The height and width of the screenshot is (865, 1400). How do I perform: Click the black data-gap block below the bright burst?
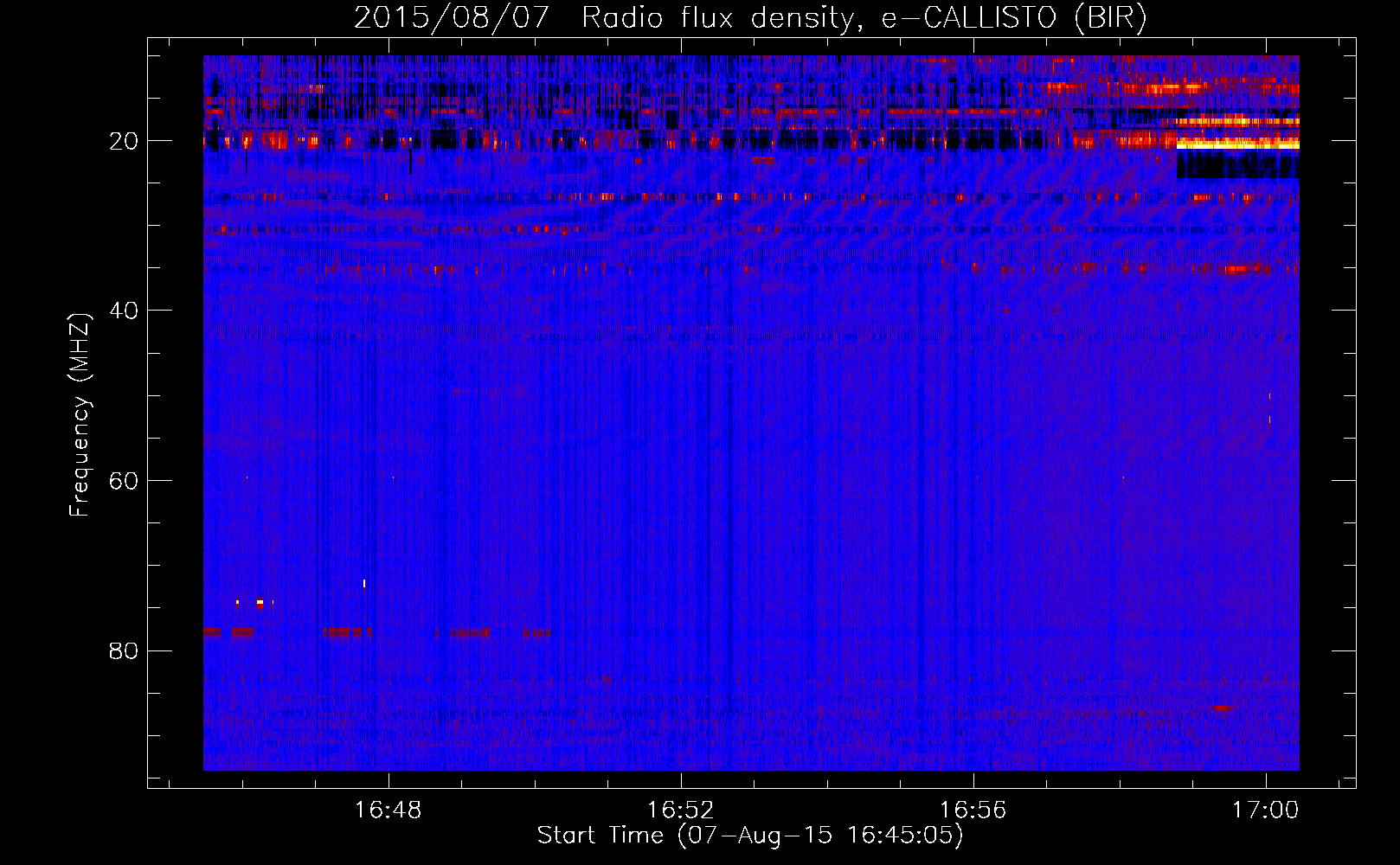coord(1237,164)
